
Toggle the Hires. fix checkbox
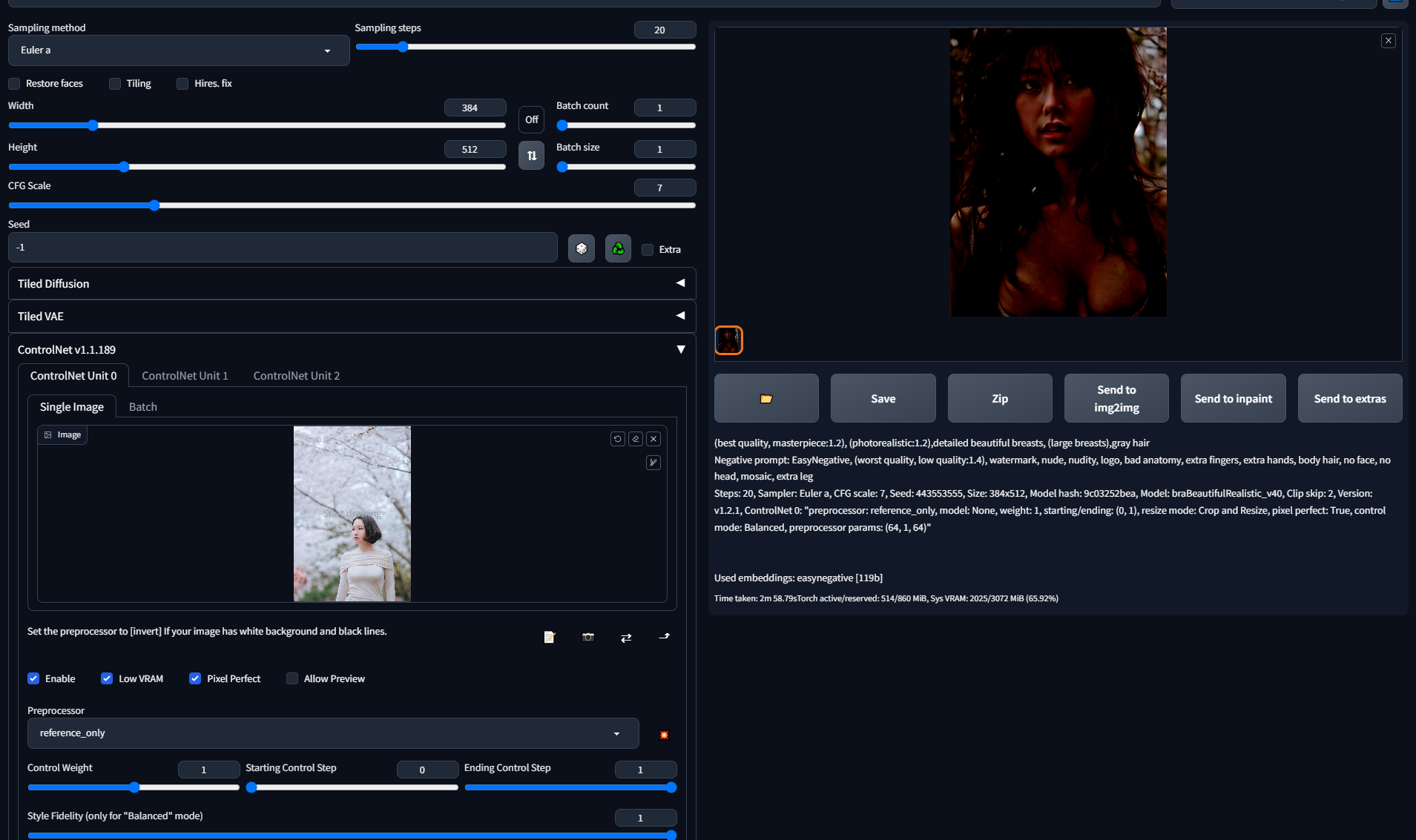tap(182, 84)
